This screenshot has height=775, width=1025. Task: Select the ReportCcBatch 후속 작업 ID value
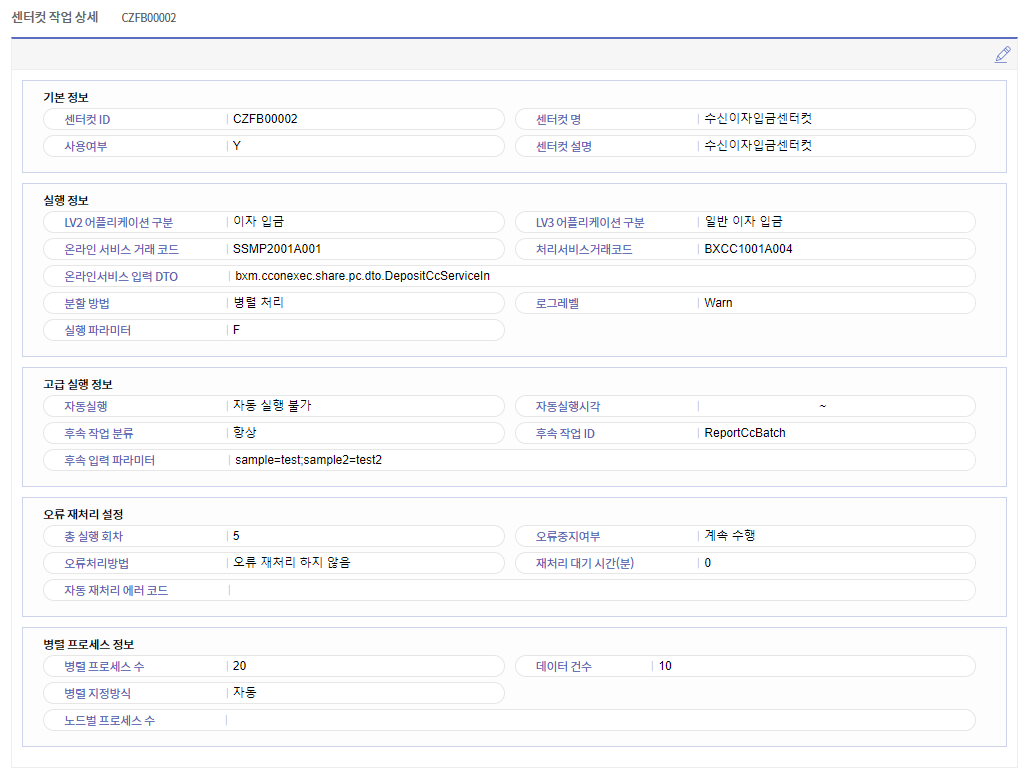tap(745, 433)
